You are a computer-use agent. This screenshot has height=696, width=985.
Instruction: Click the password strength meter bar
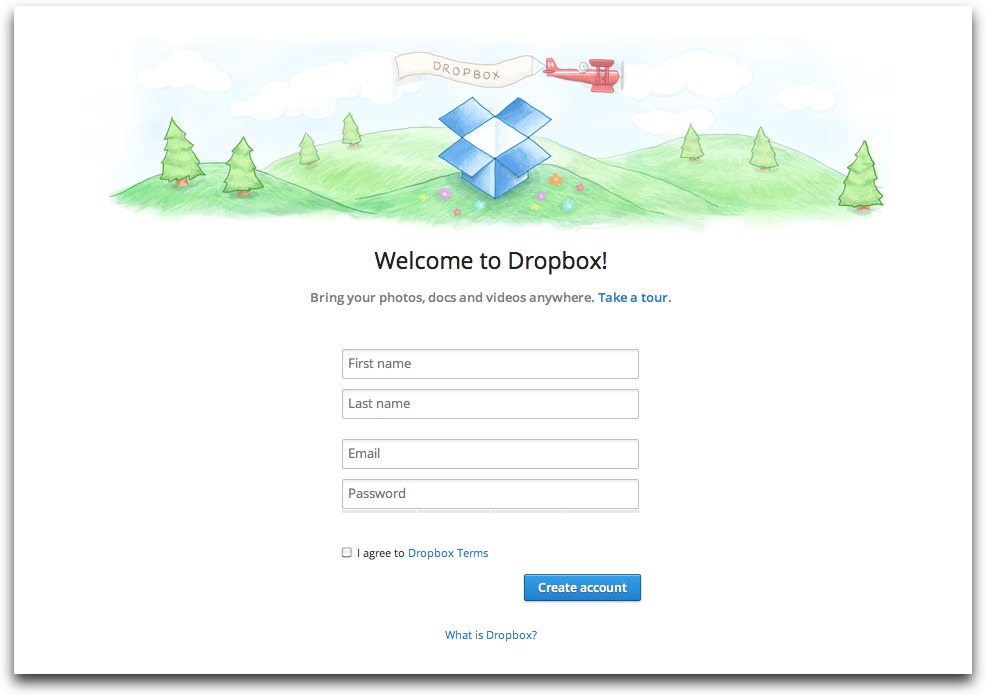pyautogui.click(x=490, y=512)
